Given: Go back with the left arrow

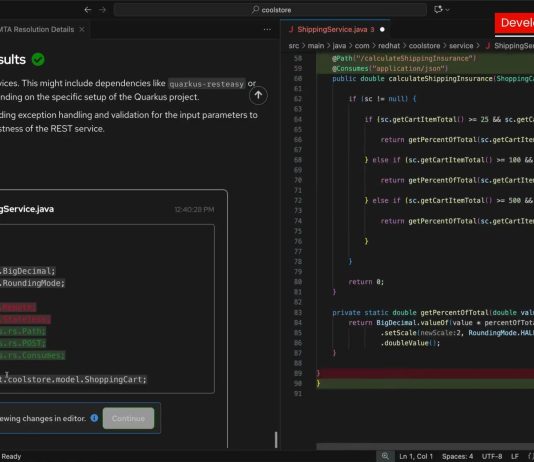Looking at the screenshot, I should click(x=88, y=10).
